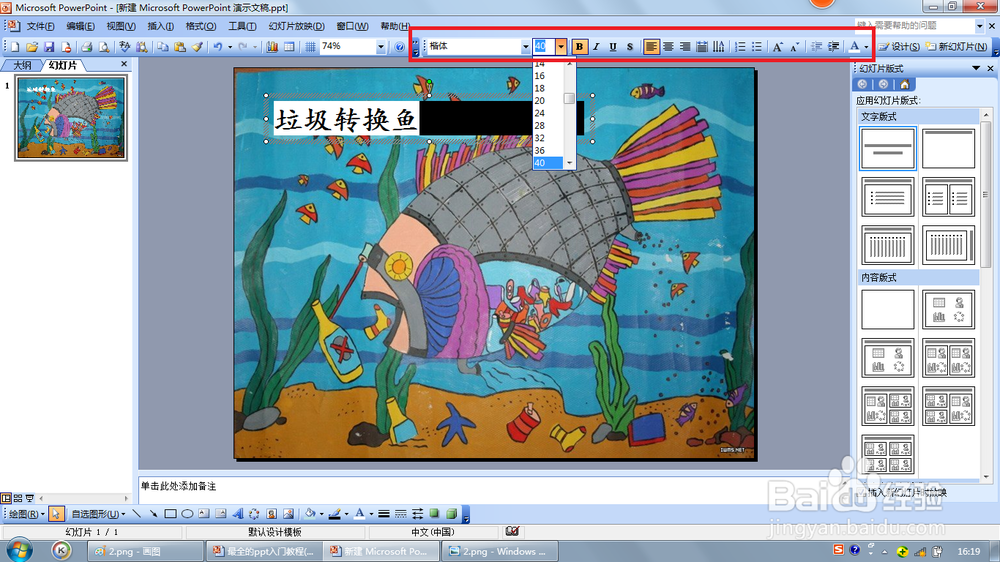This screenshot has height=562, width=1000.
Task: Insert a text box from drawing toolbar
Action: coord(203,514)
